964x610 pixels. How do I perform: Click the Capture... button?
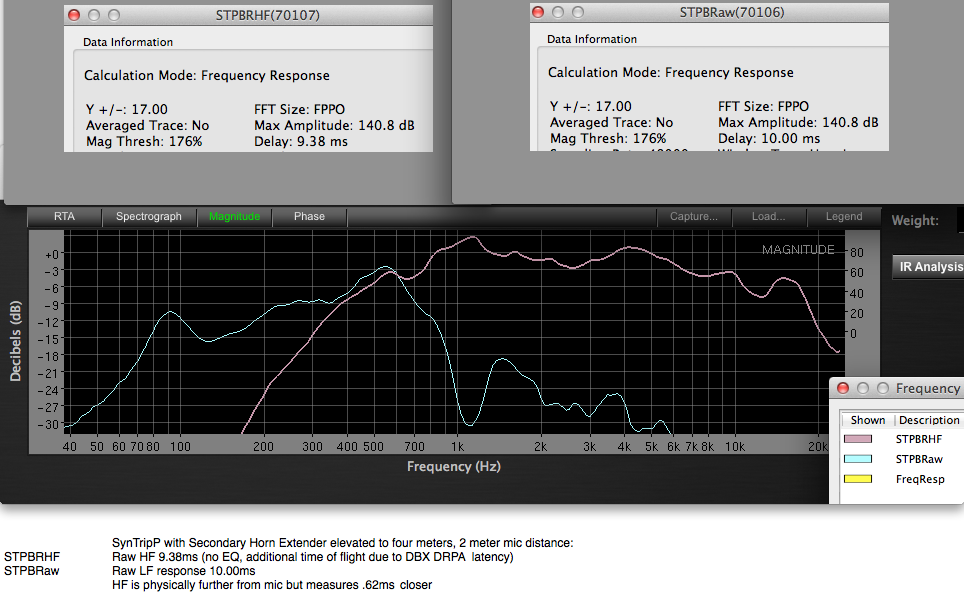(693, 216)
